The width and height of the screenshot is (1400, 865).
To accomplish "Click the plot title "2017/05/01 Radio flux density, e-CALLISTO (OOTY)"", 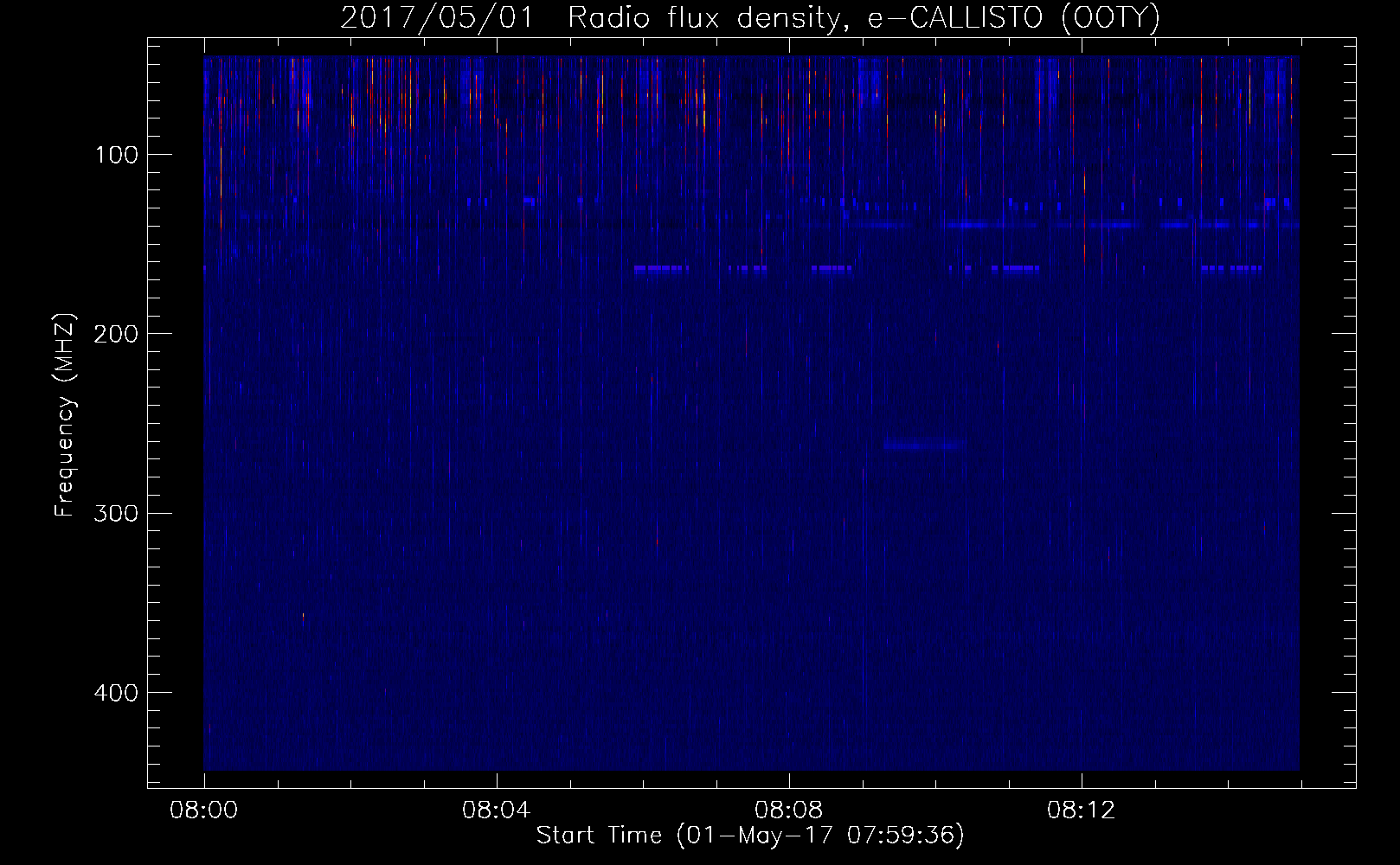I will click(x=750, y=18).
